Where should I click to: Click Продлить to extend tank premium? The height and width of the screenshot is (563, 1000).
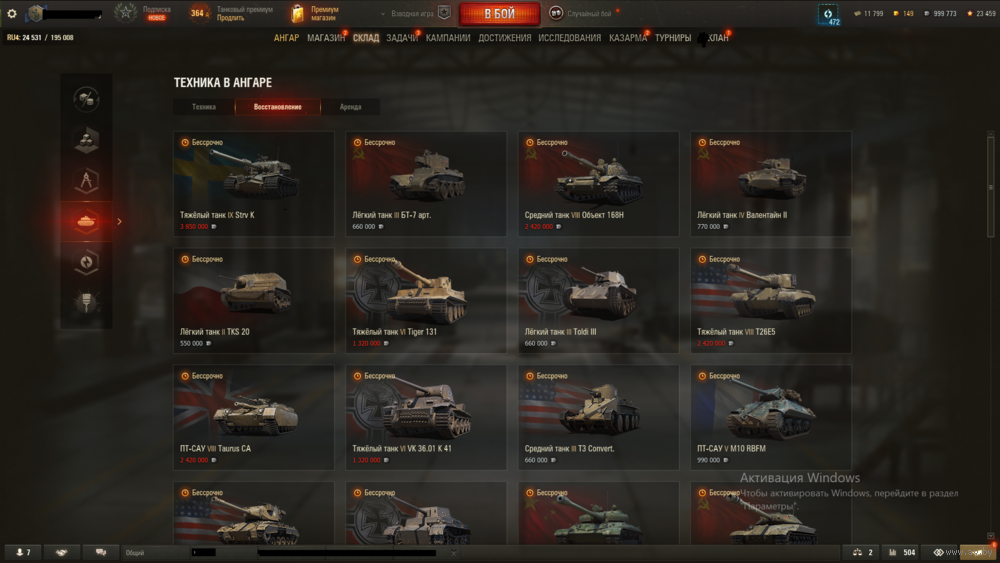click(x=230, y=18)
